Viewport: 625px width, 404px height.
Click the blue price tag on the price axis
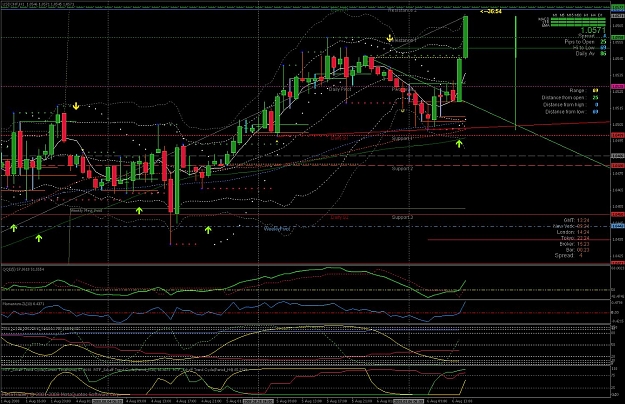617,226
